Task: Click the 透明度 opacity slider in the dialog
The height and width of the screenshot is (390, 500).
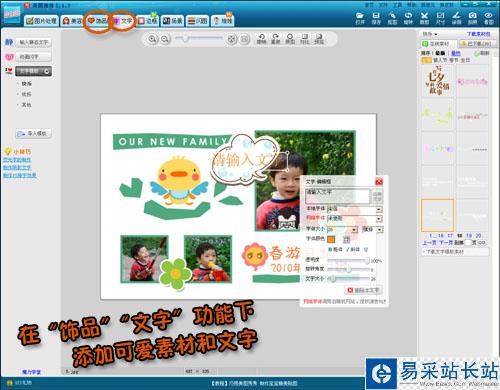Action: click(x=348, y=260)
